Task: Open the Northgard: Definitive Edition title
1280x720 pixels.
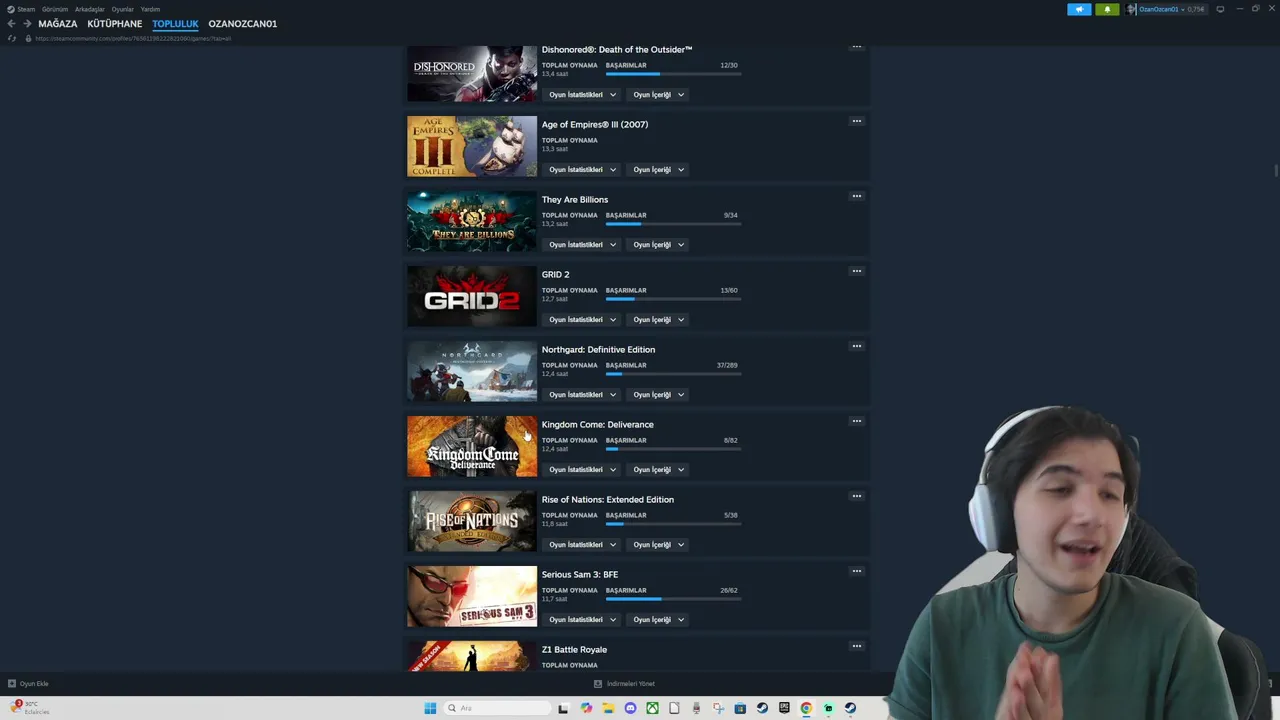Action: 599,350
